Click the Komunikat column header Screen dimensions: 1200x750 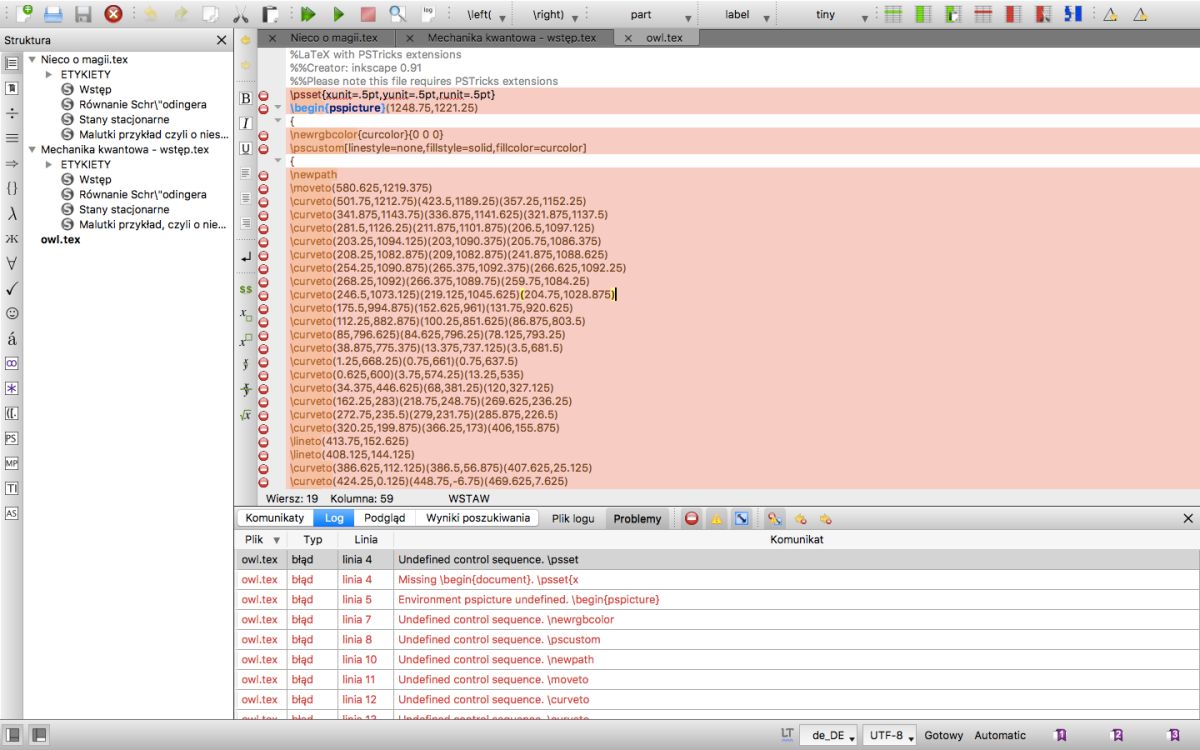point(796,539)
